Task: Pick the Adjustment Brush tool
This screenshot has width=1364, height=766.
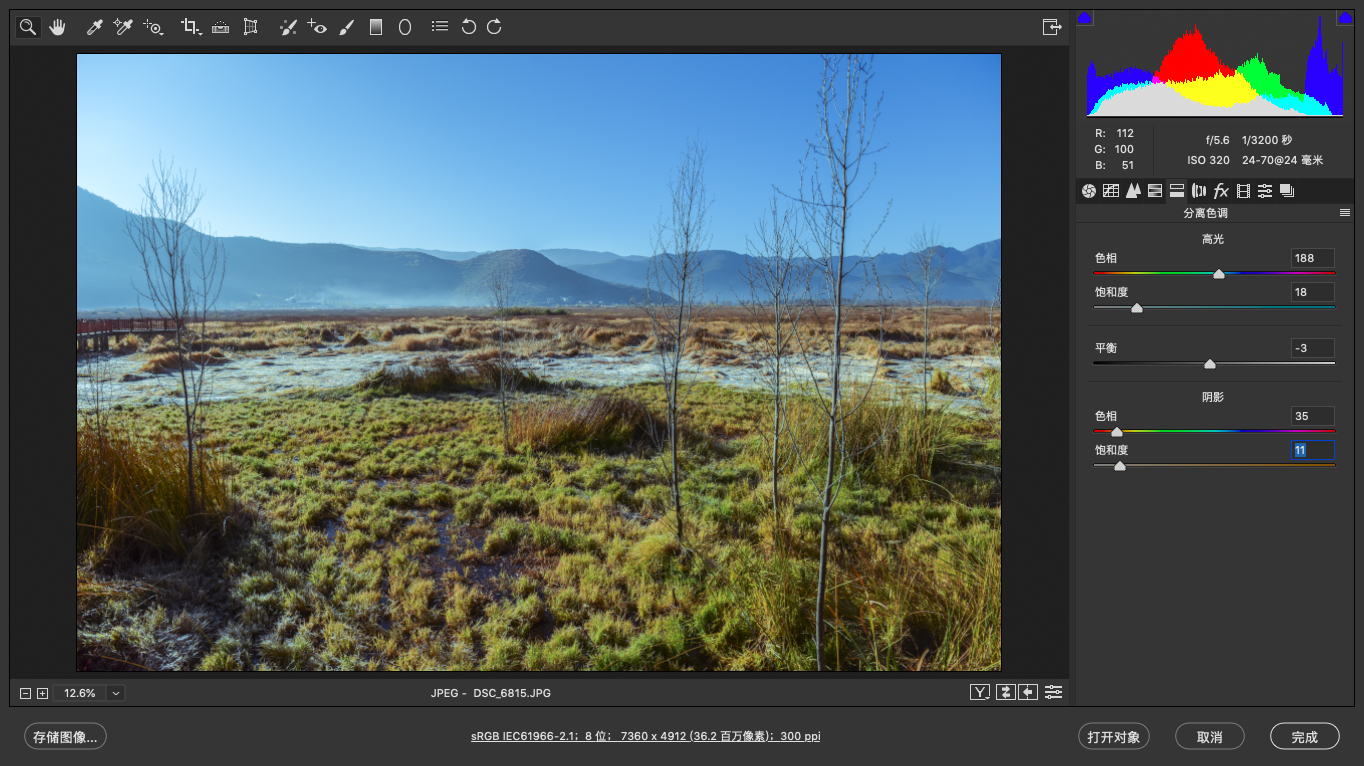Action: click(346, 27)
